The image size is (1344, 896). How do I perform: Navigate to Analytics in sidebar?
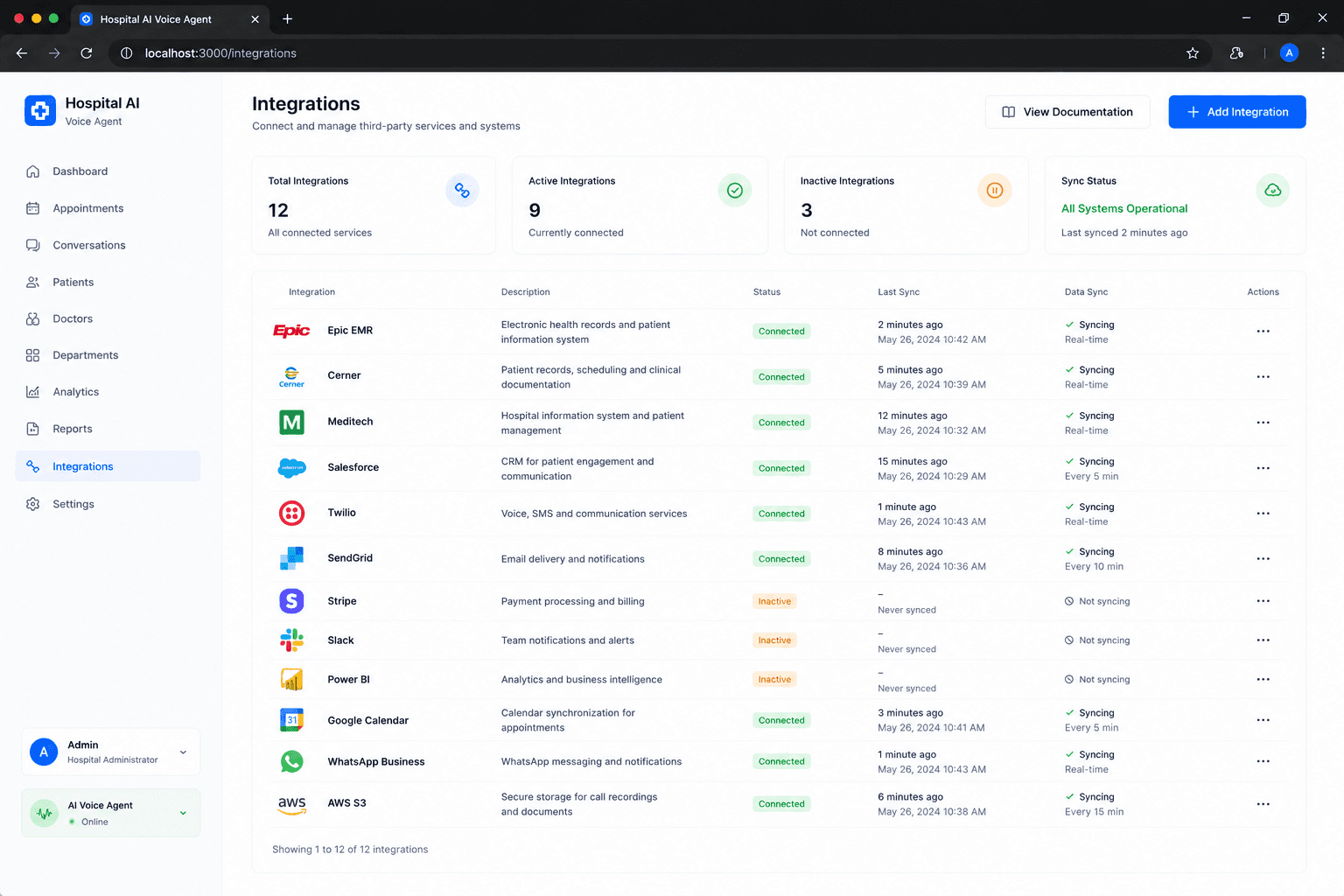coord(108,392)
